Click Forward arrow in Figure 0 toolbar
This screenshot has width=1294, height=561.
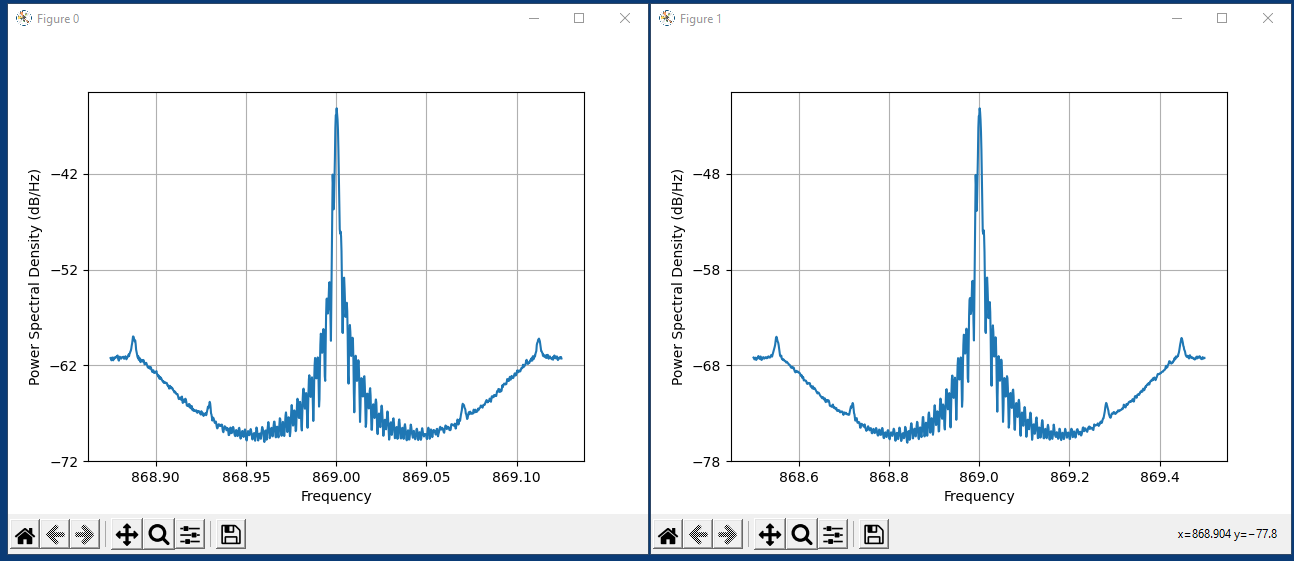click(84, 535)
